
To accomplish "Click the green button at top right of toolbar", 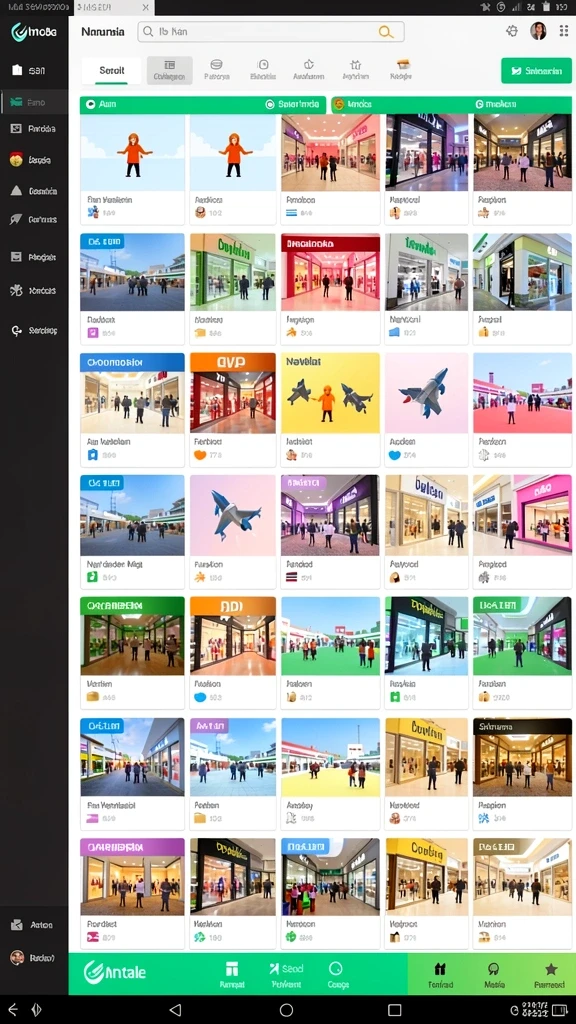I will point(536,71).
